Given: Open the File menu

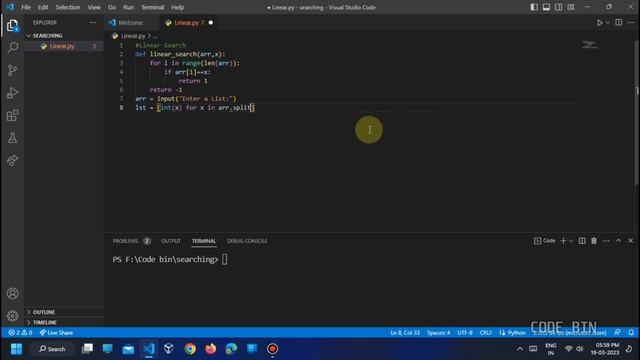Looking at the screenshot, I should (26, 7).
